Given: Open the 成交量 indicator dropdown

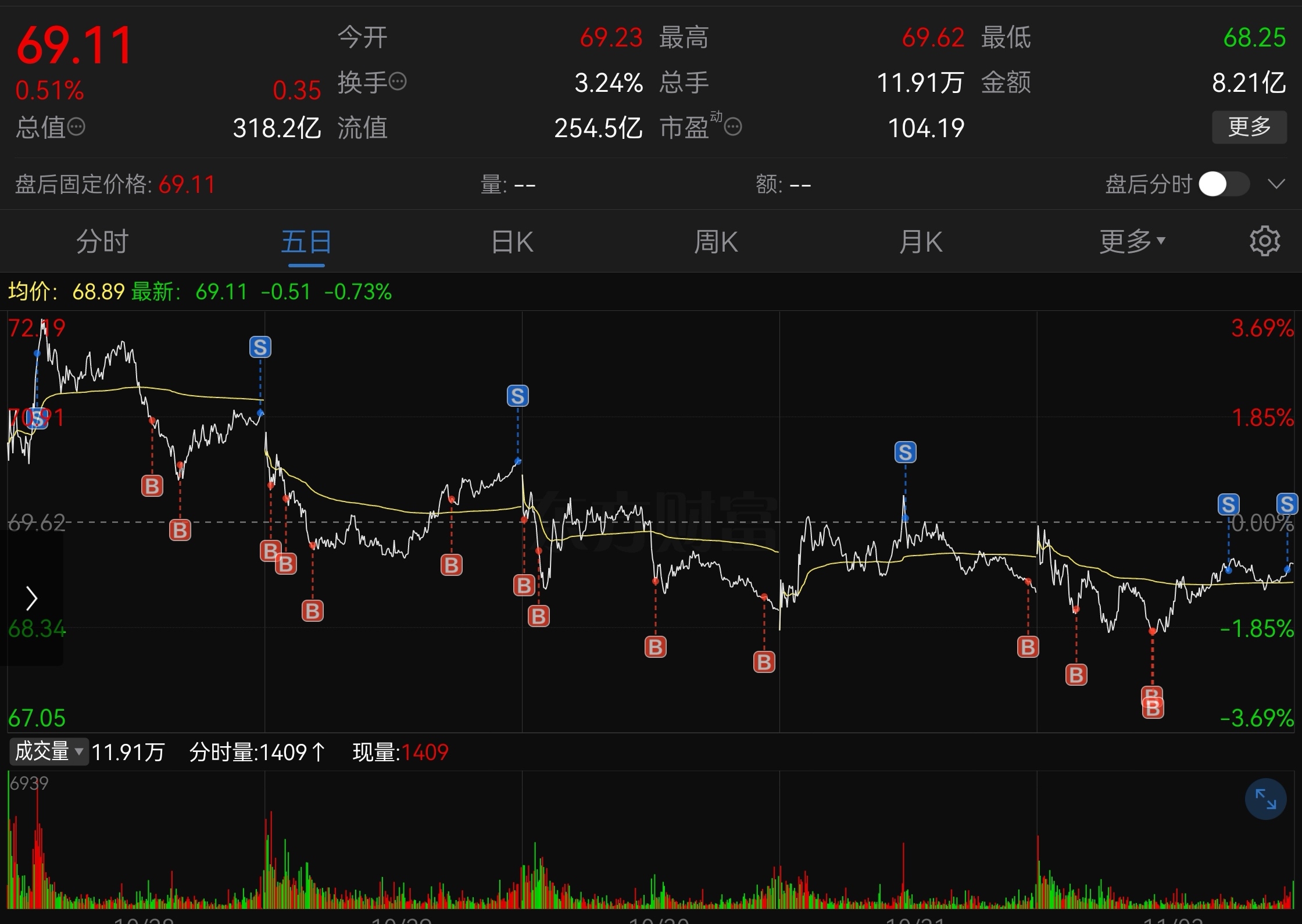Looking at the screenshot, I should (x=49, y=751).
